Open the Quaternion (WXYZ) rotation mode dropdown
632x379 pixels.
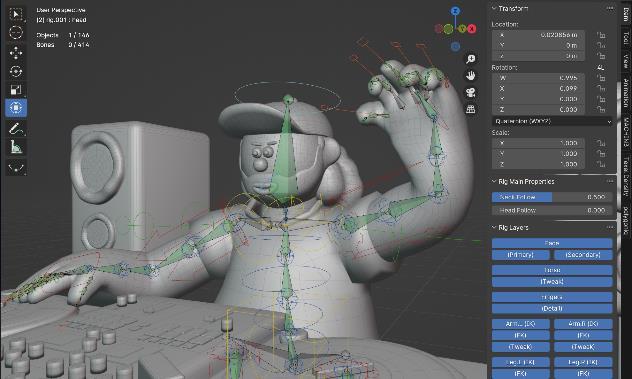point(552,121)
